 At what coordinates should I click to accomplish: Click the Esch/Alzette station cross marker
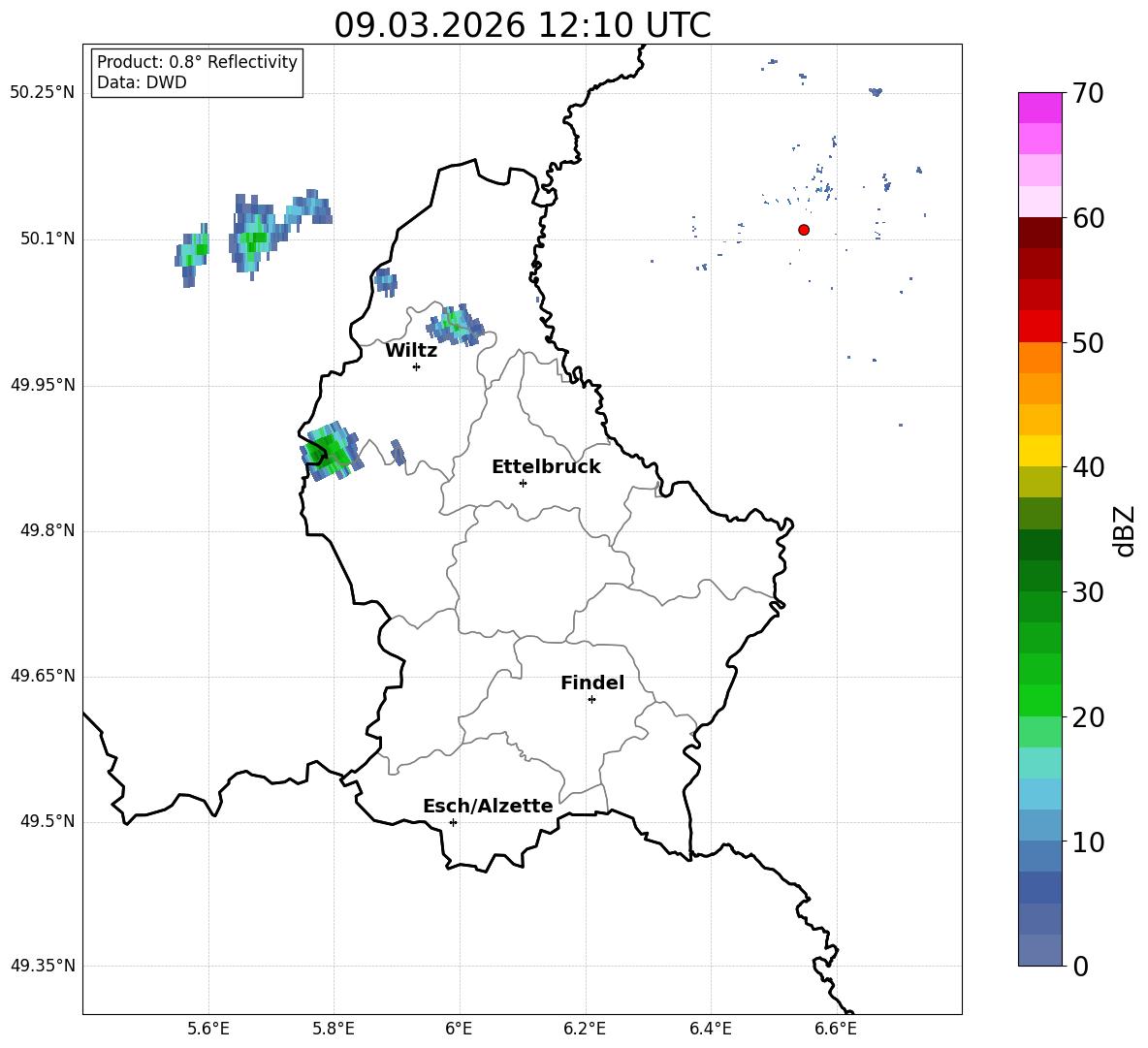click(x=453, y=822)
